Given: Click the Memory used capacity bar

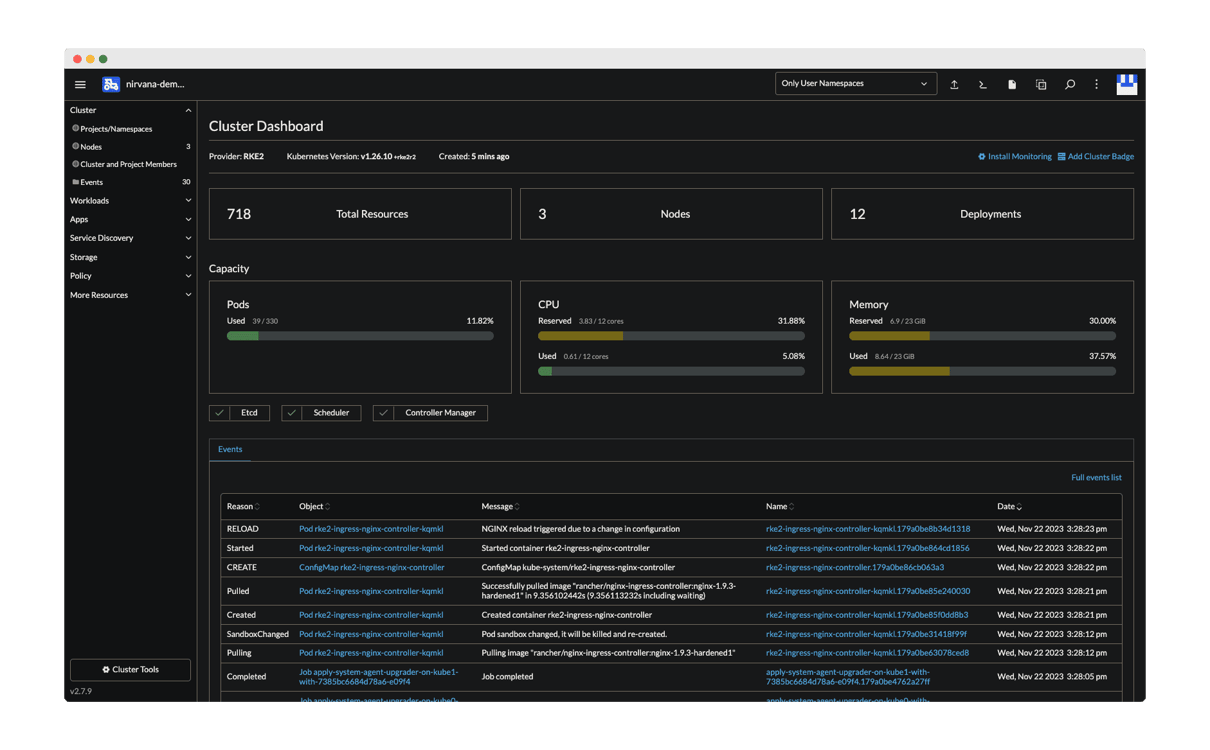Looking at the screenshot, I should pyautogui.click(x=982, y=371).
